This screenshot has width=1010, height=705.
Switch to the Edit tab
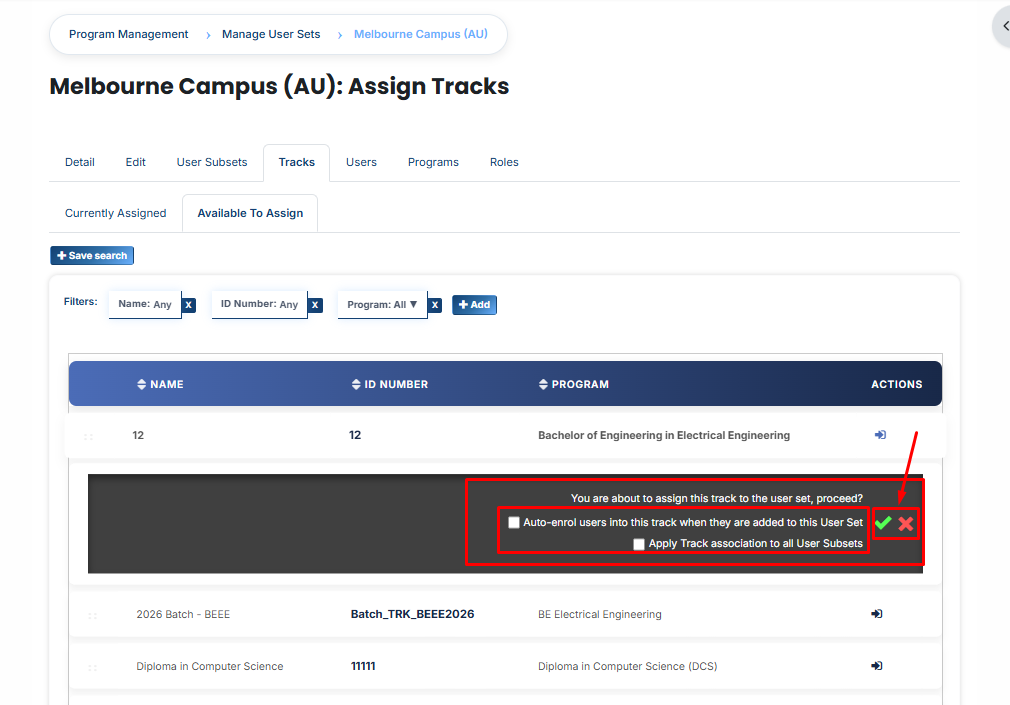(x=135, y=162)
